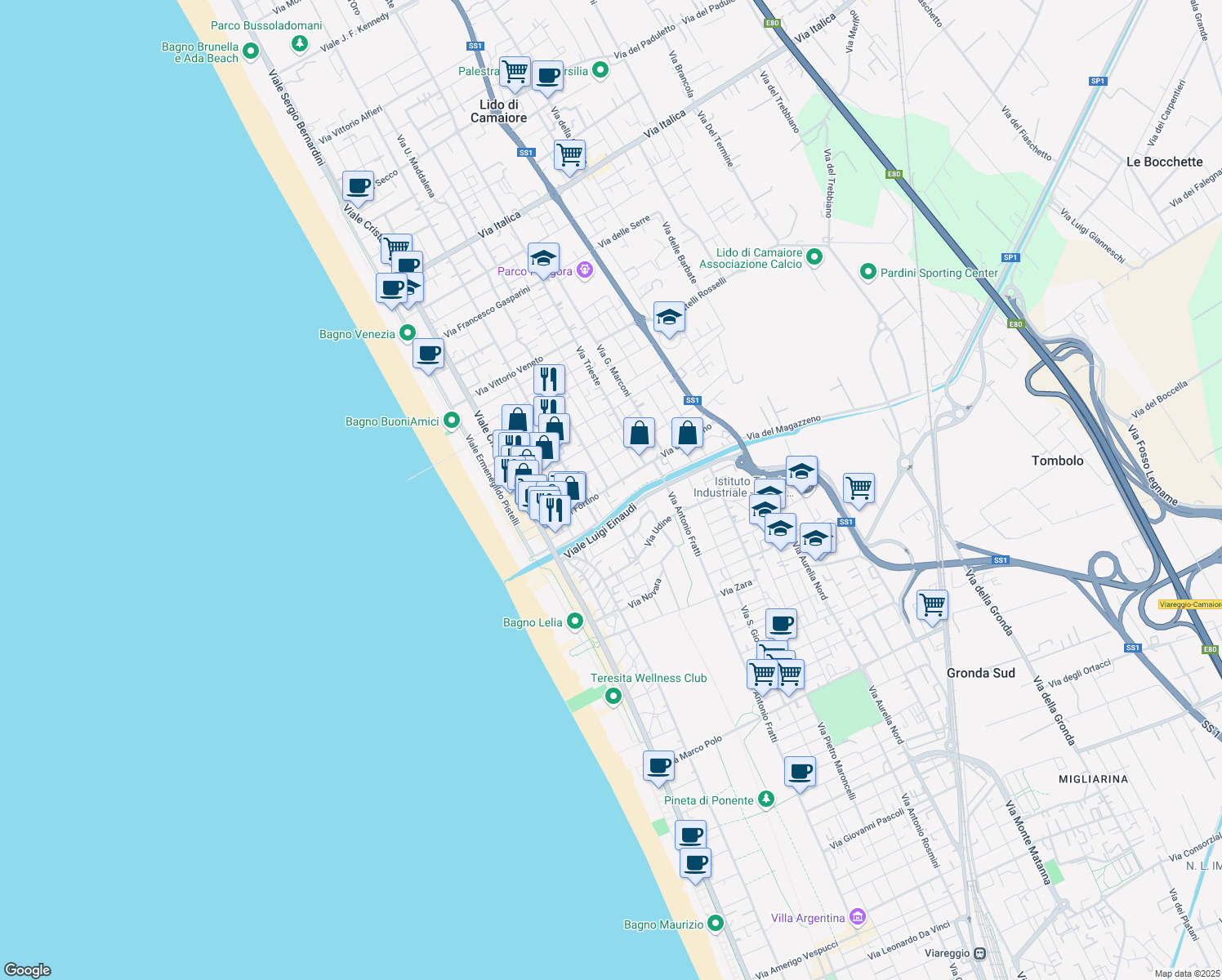Screen dimensions: 1222x980
Task: Click supermarket marker near Gronda Sud
Action: tap(932, 606)
